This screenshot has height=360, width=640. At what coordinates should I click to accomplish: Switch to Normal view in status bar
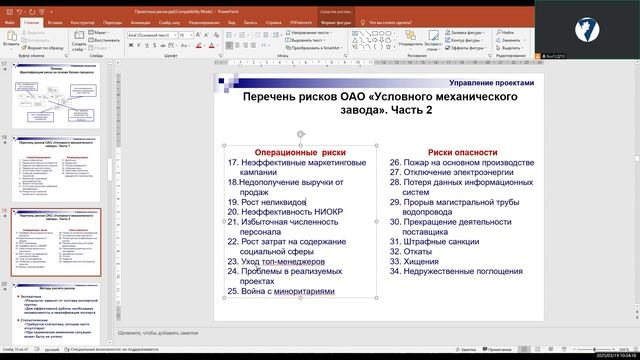pyautogui.click(x=524, y=349)
